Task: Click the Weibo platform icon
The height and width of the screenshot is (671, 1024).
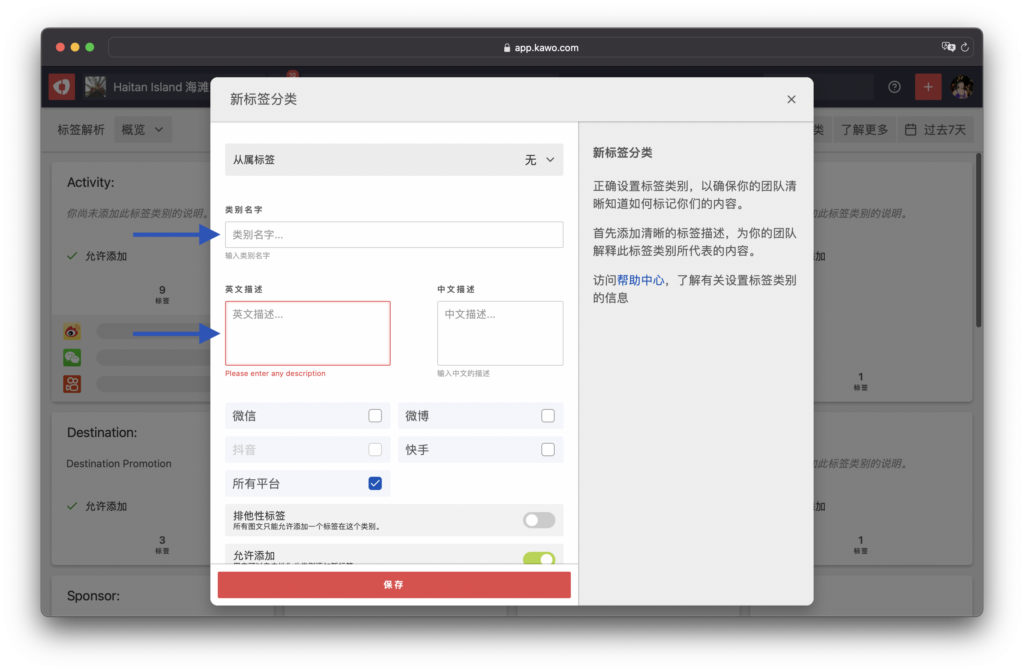Action: [72, 332]
